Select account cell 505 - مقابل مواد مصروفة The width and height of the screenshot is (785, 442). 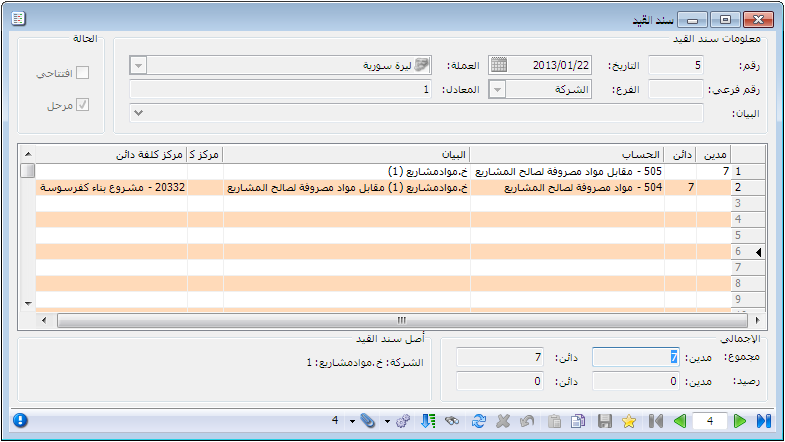[x=567, y=172]
